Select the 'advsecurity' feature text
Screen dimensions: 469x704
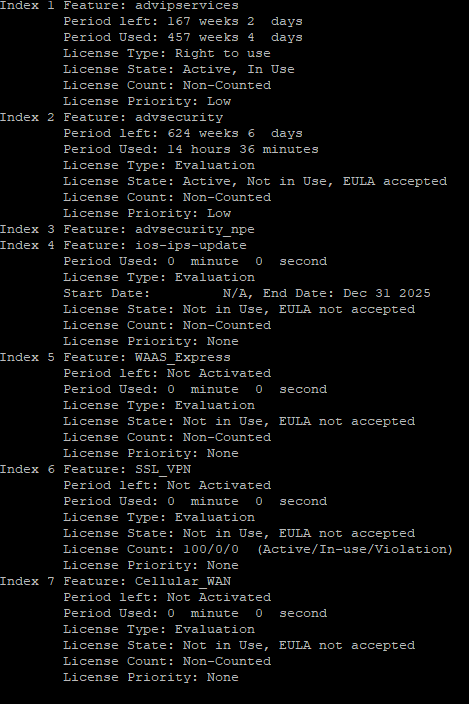coord(179,118)
